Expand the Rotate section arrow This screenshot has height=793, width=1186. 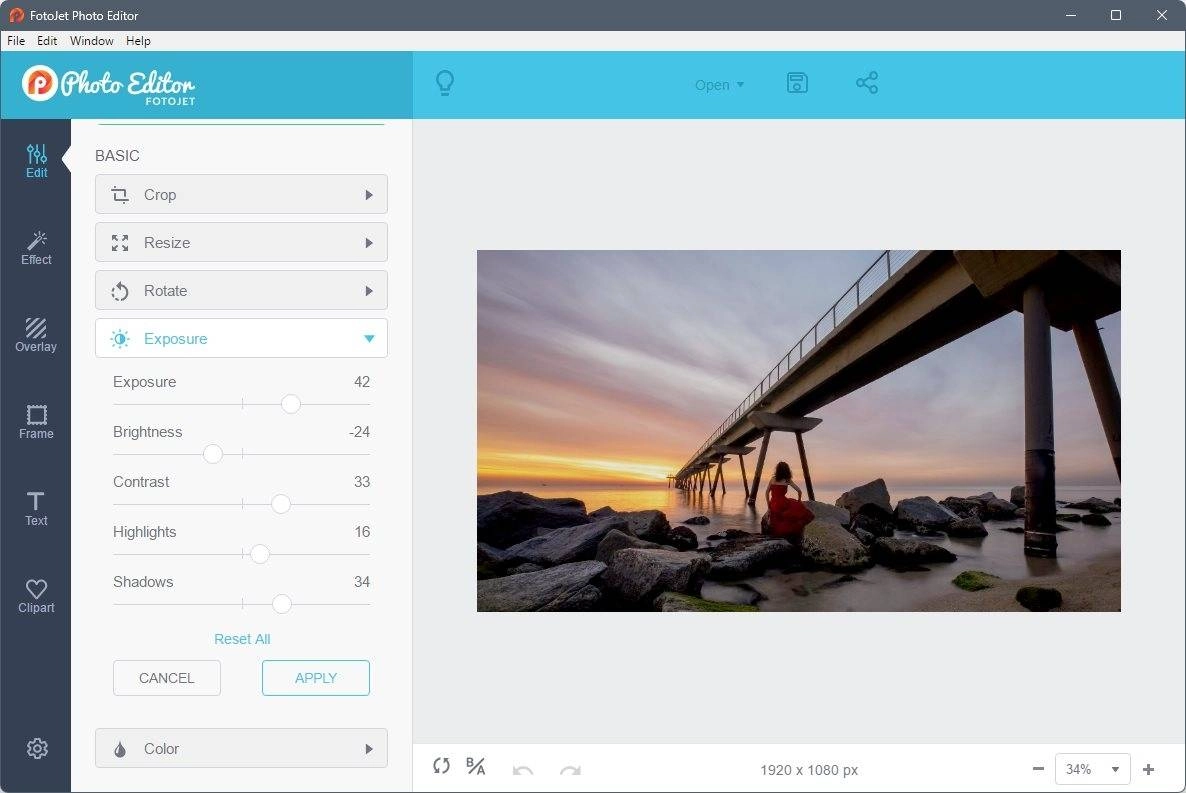click(369, 291)
